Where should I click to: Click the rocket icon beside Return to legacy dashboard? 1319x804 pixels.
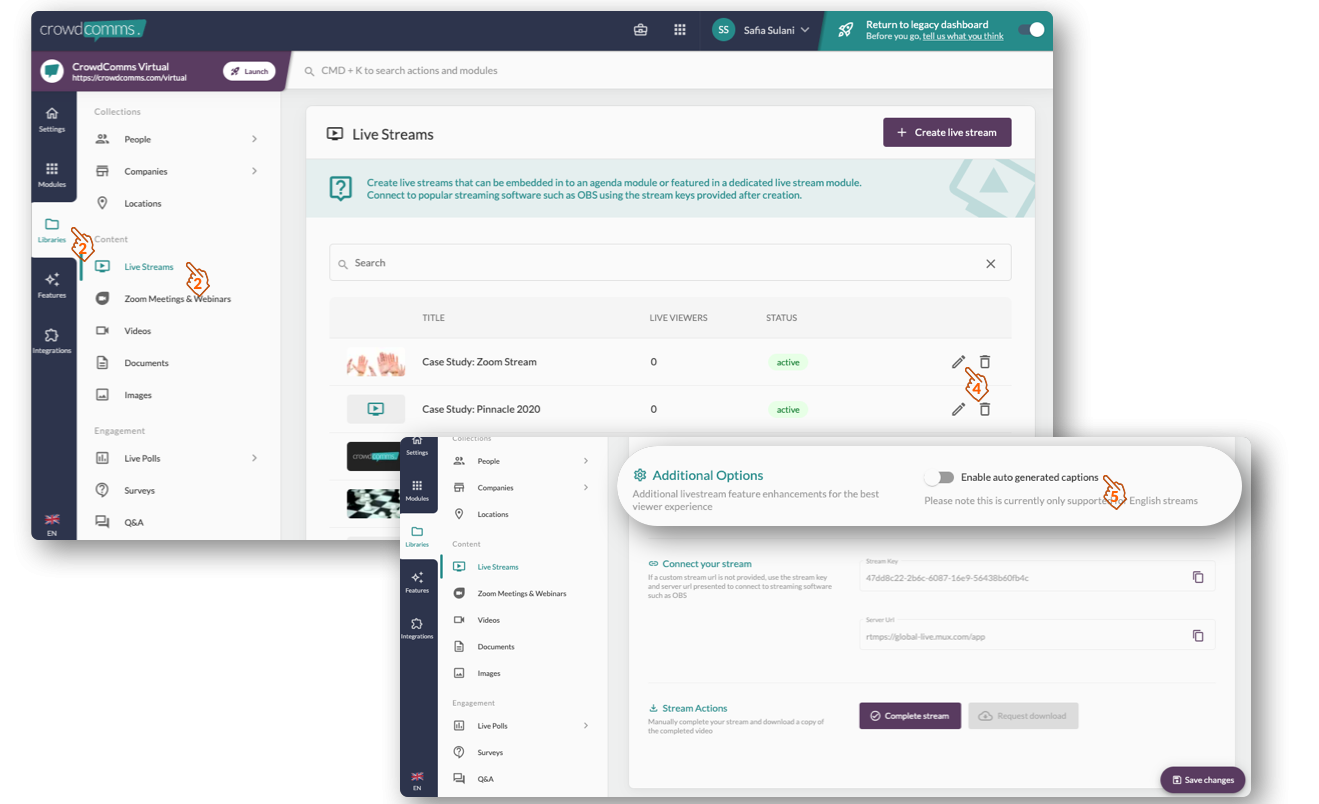845,30
